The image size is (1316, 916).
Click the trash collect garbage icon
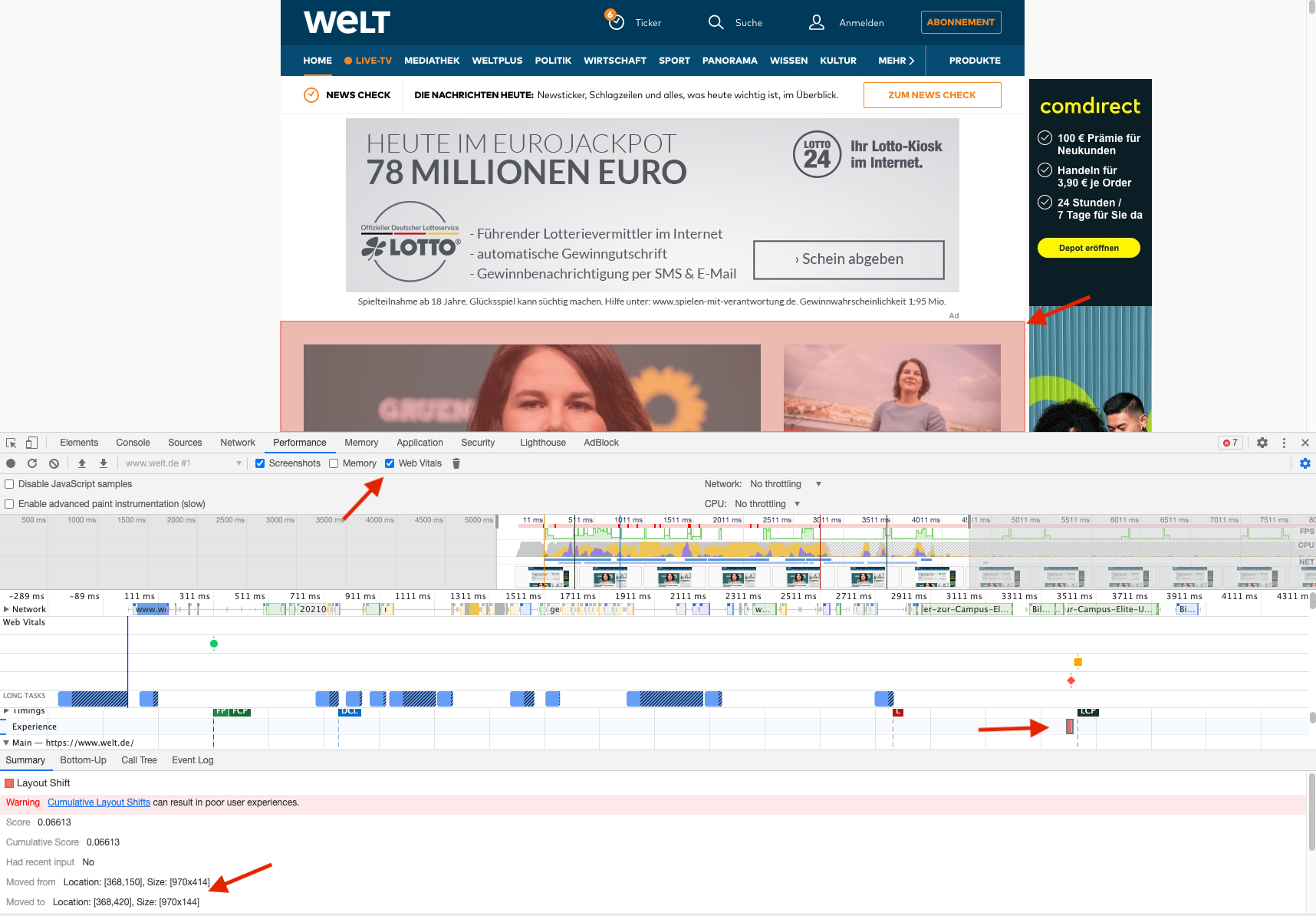(456, 463)
